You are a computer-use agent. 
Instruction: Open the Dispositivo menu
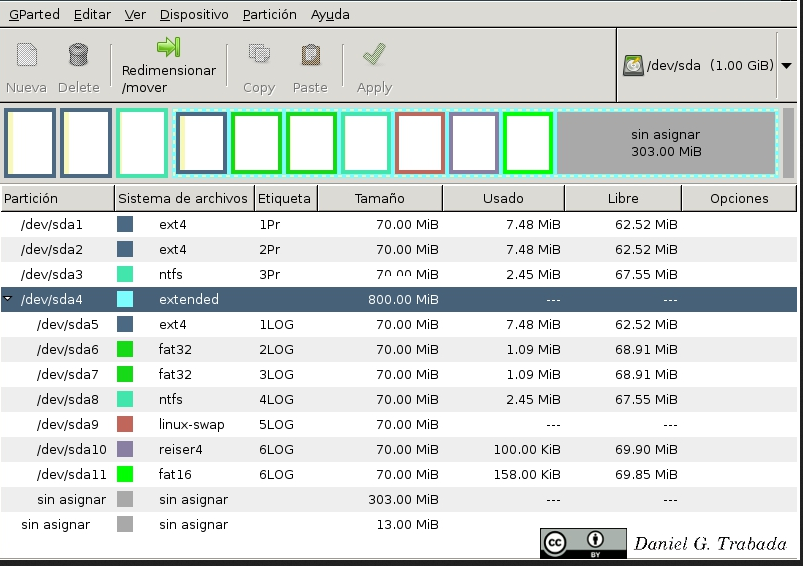pyautogui.click(x=194, y=14)
